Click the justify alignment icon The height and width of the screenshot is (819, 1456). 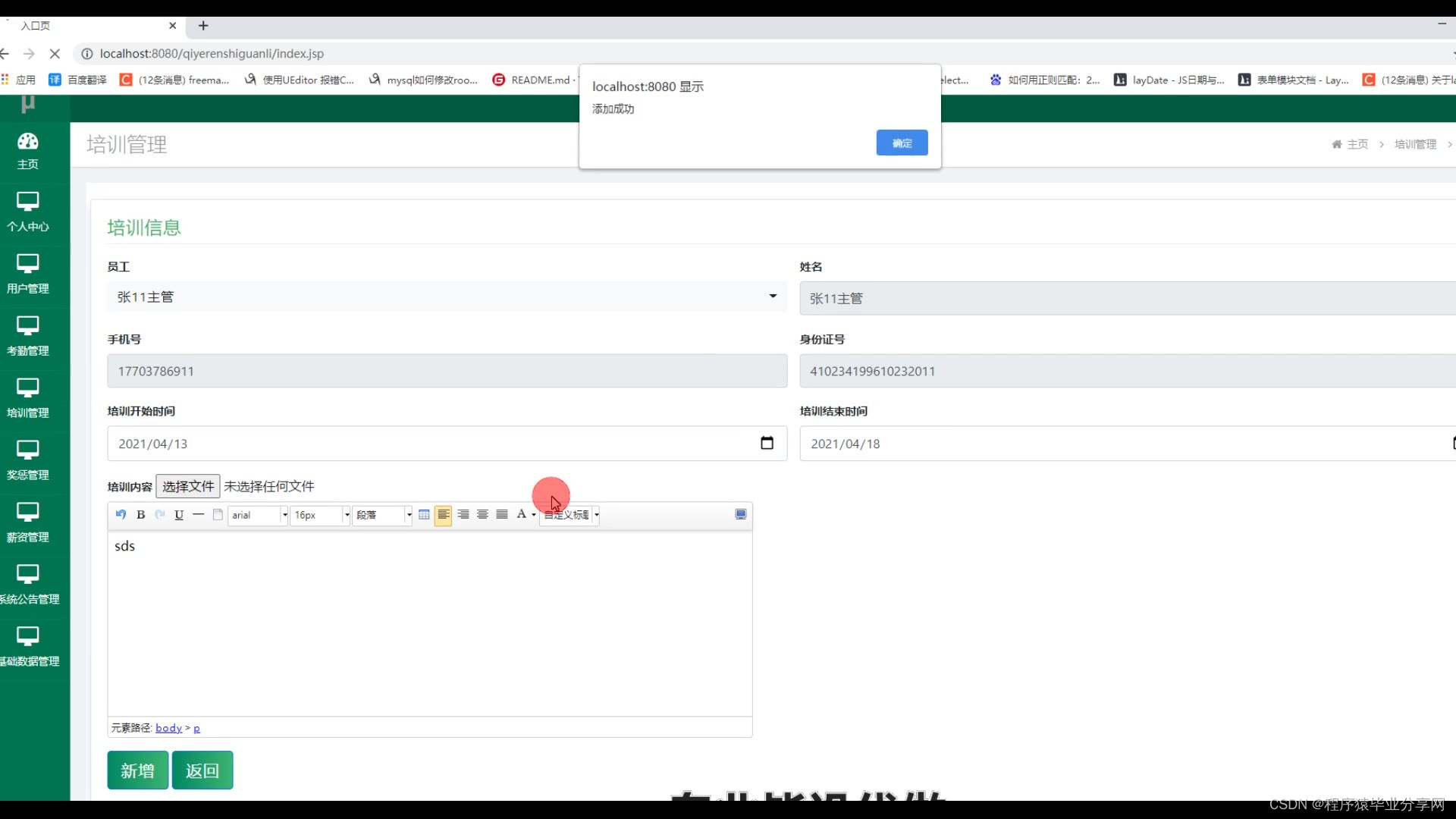point(502,515)
